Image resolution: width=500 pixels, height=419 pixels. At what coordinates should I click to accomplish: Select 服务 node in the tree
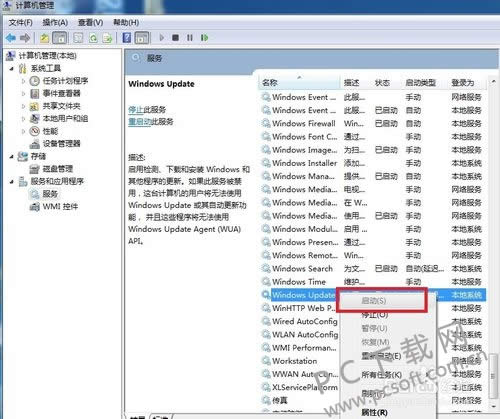coord(50,194)
